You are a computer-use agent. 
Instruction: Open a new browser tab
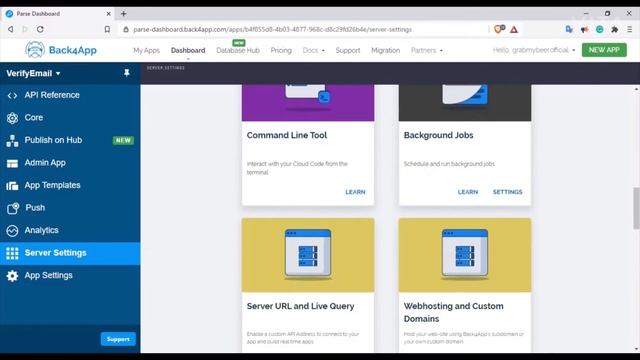coord(124,13)
